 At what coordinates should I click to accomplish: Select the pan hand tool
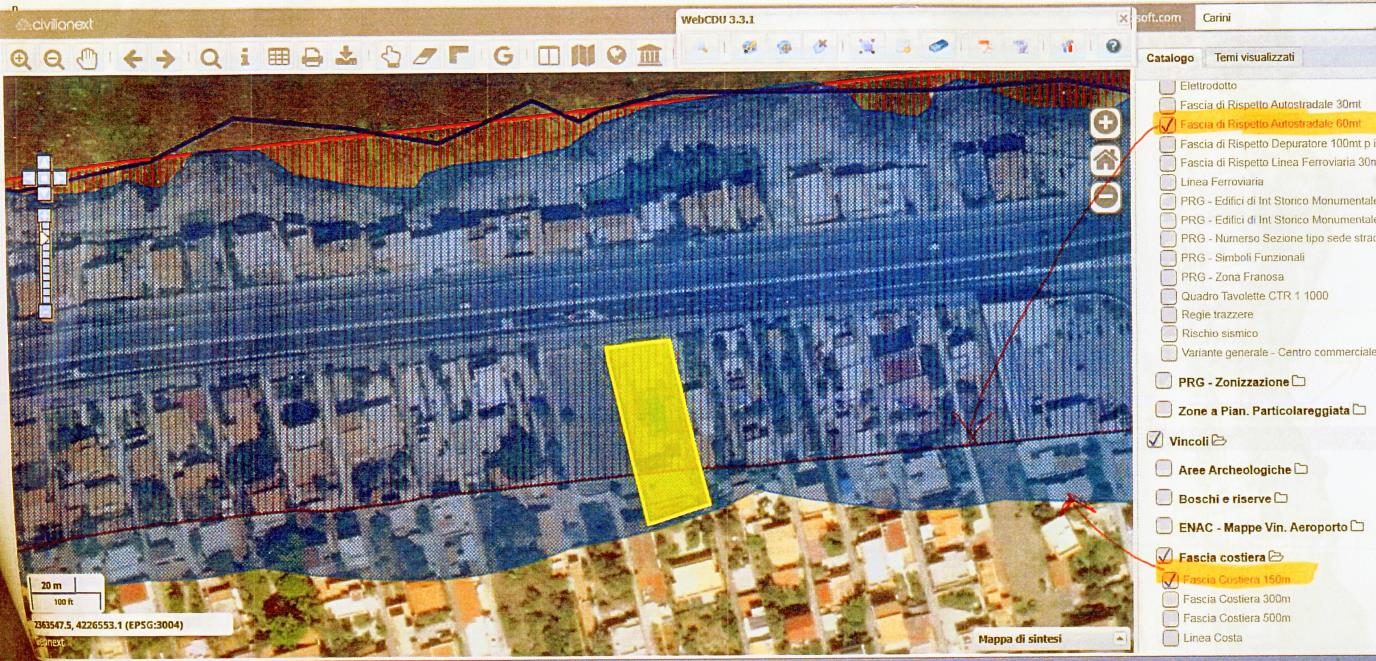click(x=88, y=58)
